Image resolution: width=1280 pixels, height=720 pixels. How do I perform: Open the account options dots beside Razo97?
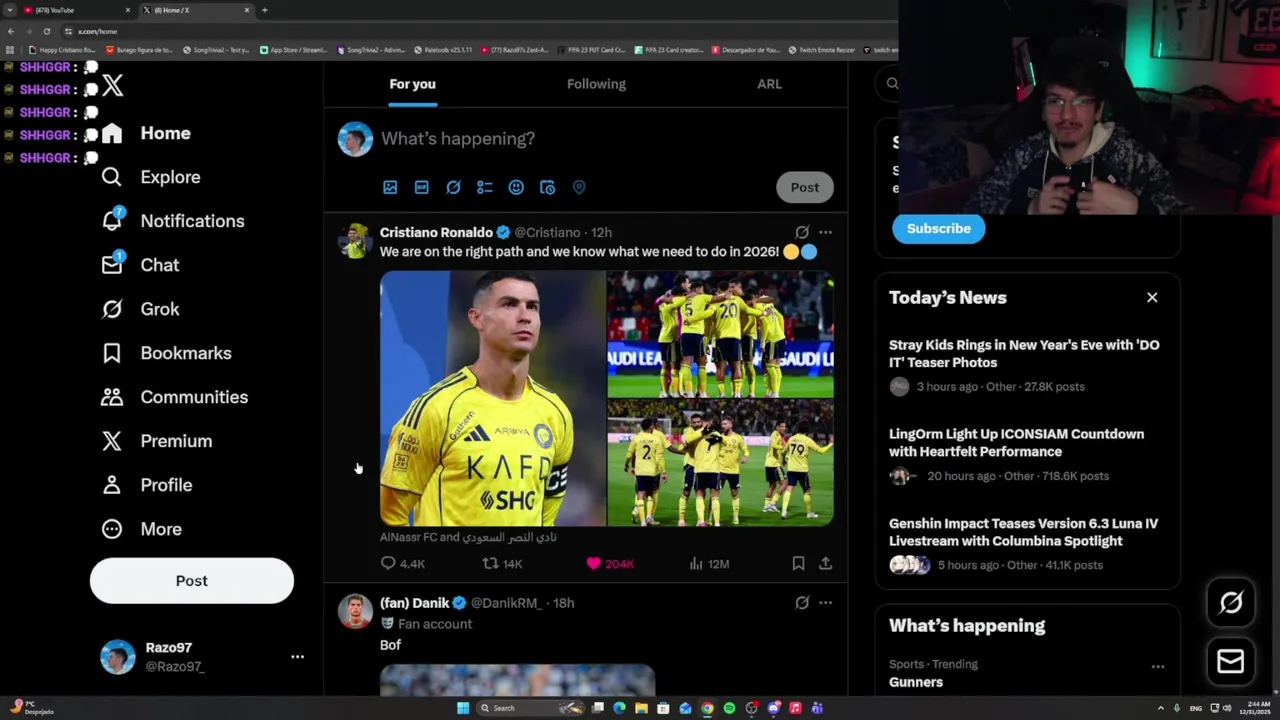(297, 657)
